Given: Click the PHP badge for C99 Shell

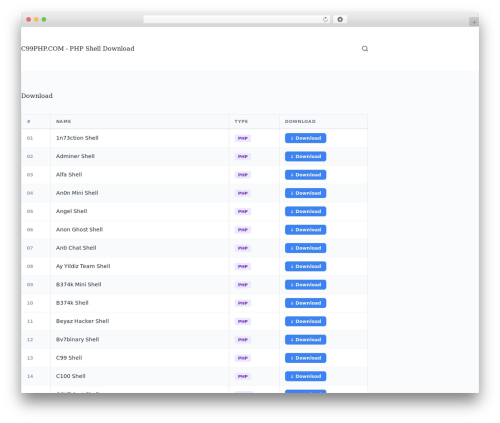Looking at the screenshot, I should (243, 358).
